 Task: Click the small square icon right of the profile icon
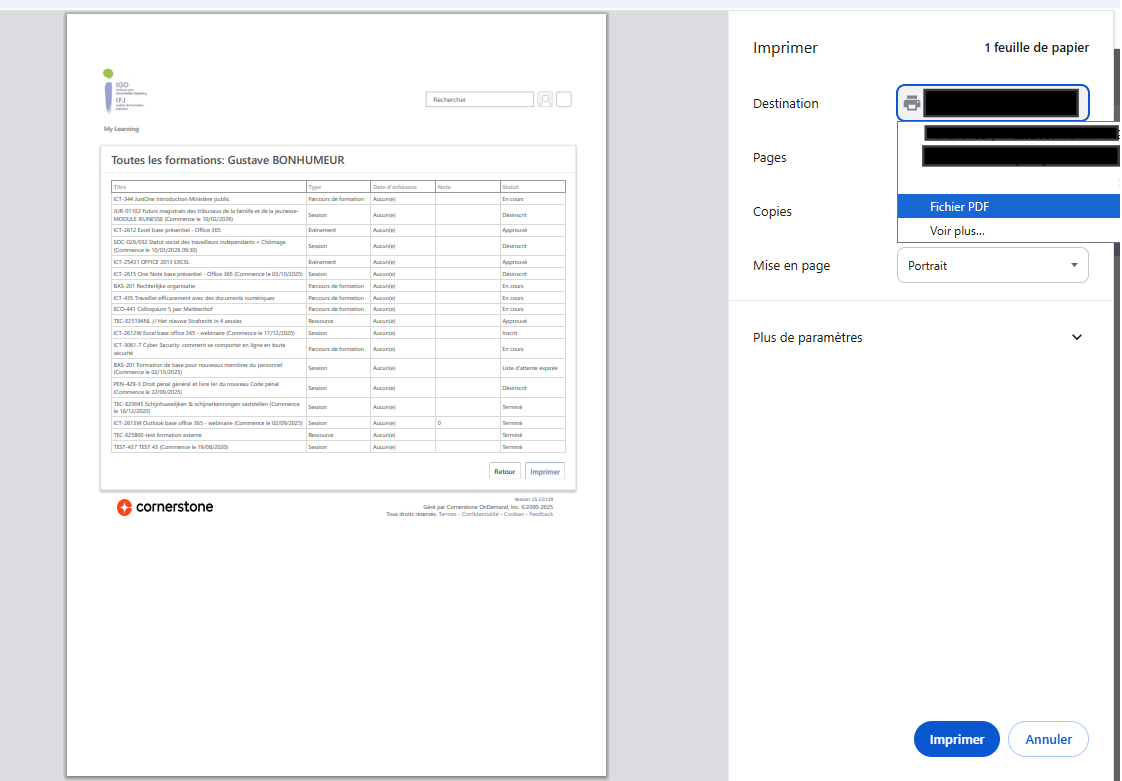click(564, 99)
